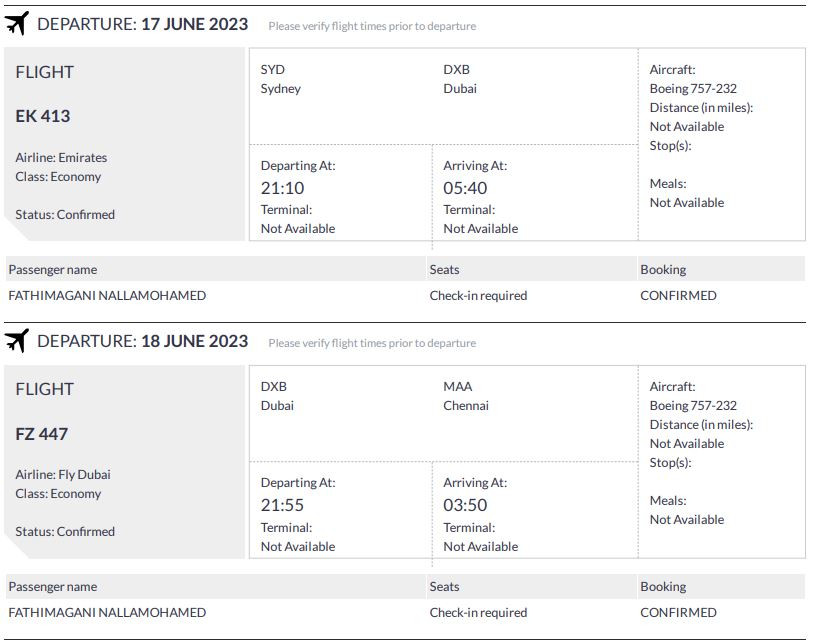The width and height of the screenshot is (815, 642).
Task: Click the Status: Confirmed text for Emirates flight
Action: pos(65,215)
